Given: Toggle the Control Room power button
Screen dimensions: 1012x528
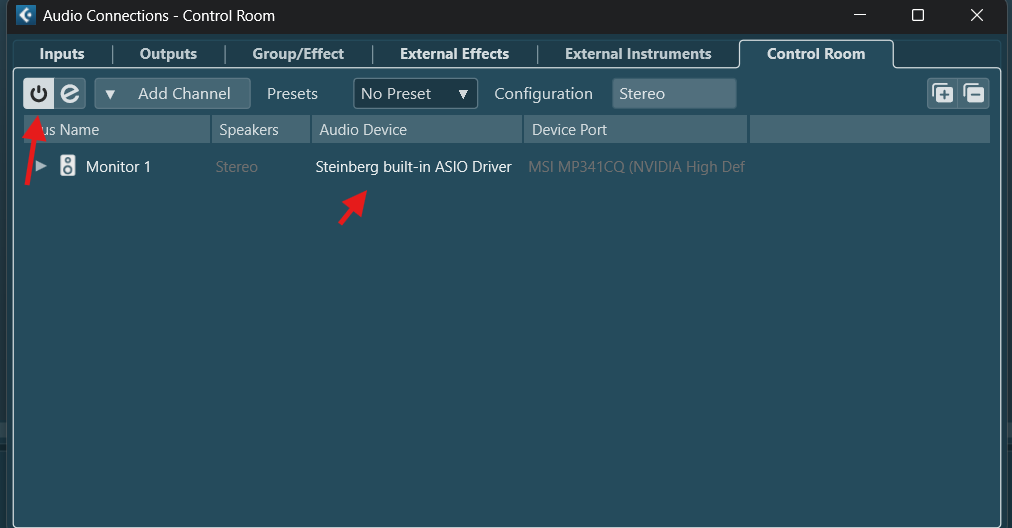Looking at the screenshot, I should coord(39,94).
